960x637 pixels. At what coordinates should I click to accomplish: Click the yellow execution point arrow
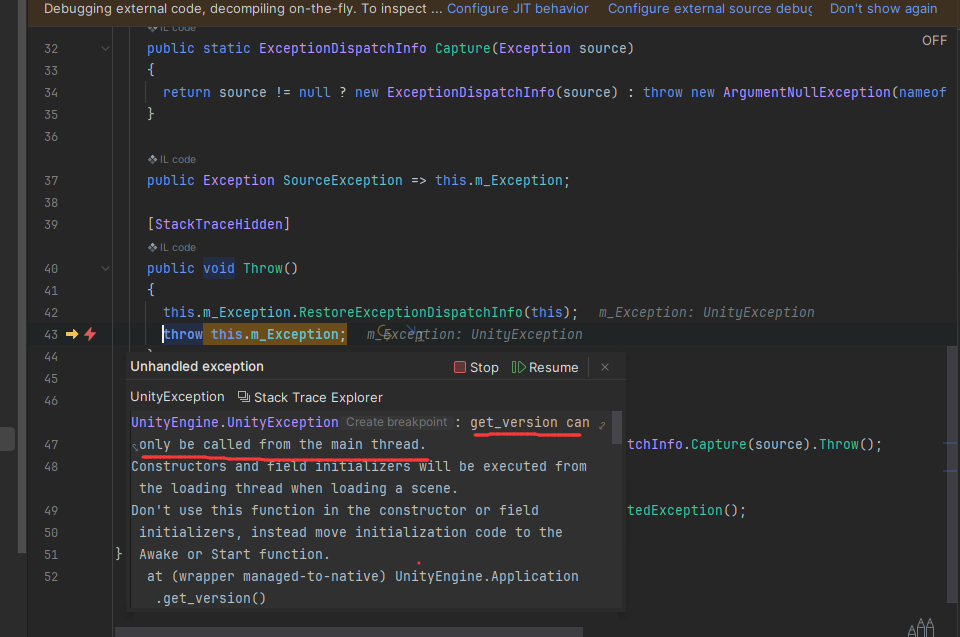pyautogui.click(x=72, y=334)
